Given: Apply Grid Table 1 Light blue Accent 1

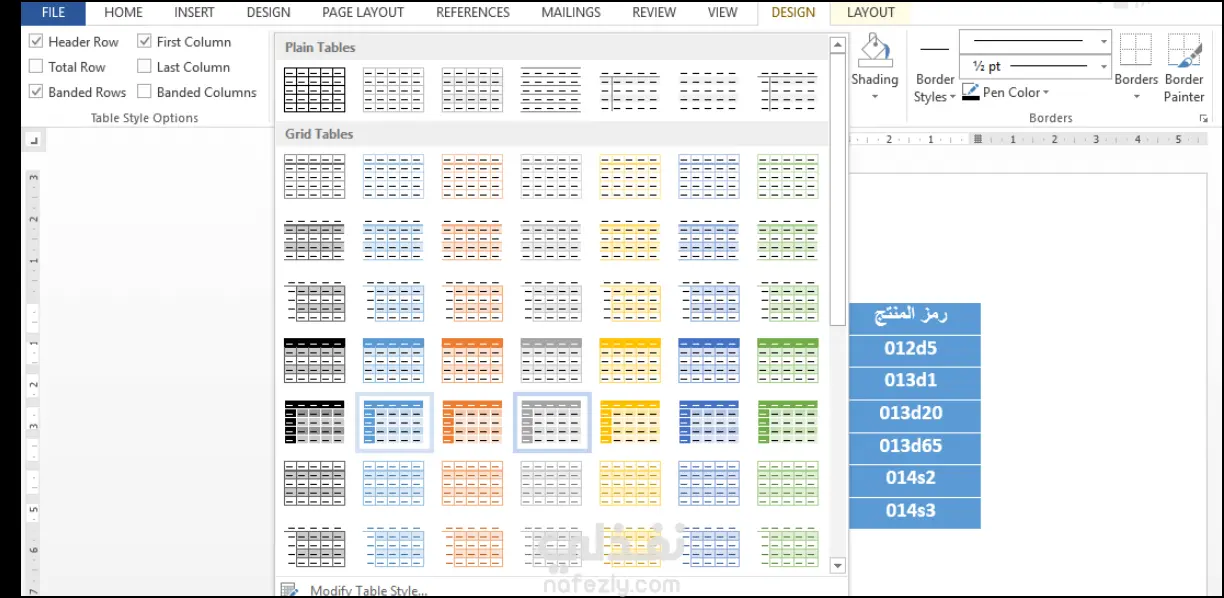Looking at the screenshot, I should [393, 176].
